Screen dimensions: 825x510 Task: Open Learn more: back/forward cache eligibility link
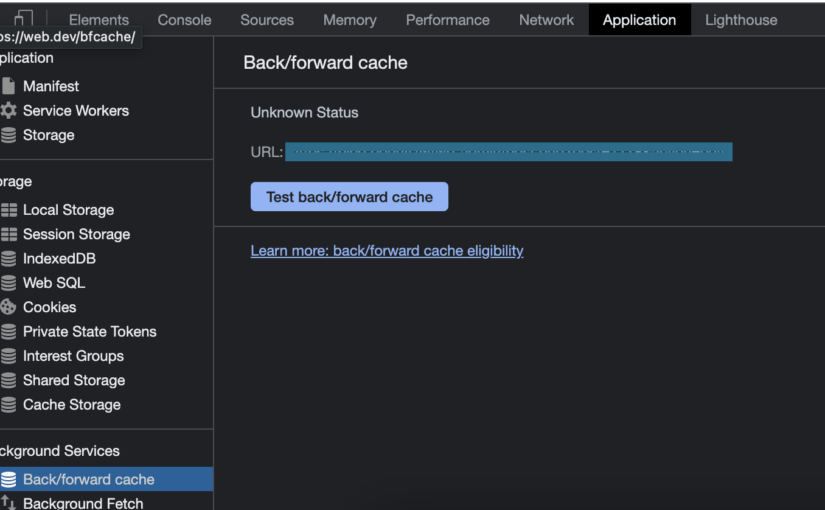click(x=387, y=251)
